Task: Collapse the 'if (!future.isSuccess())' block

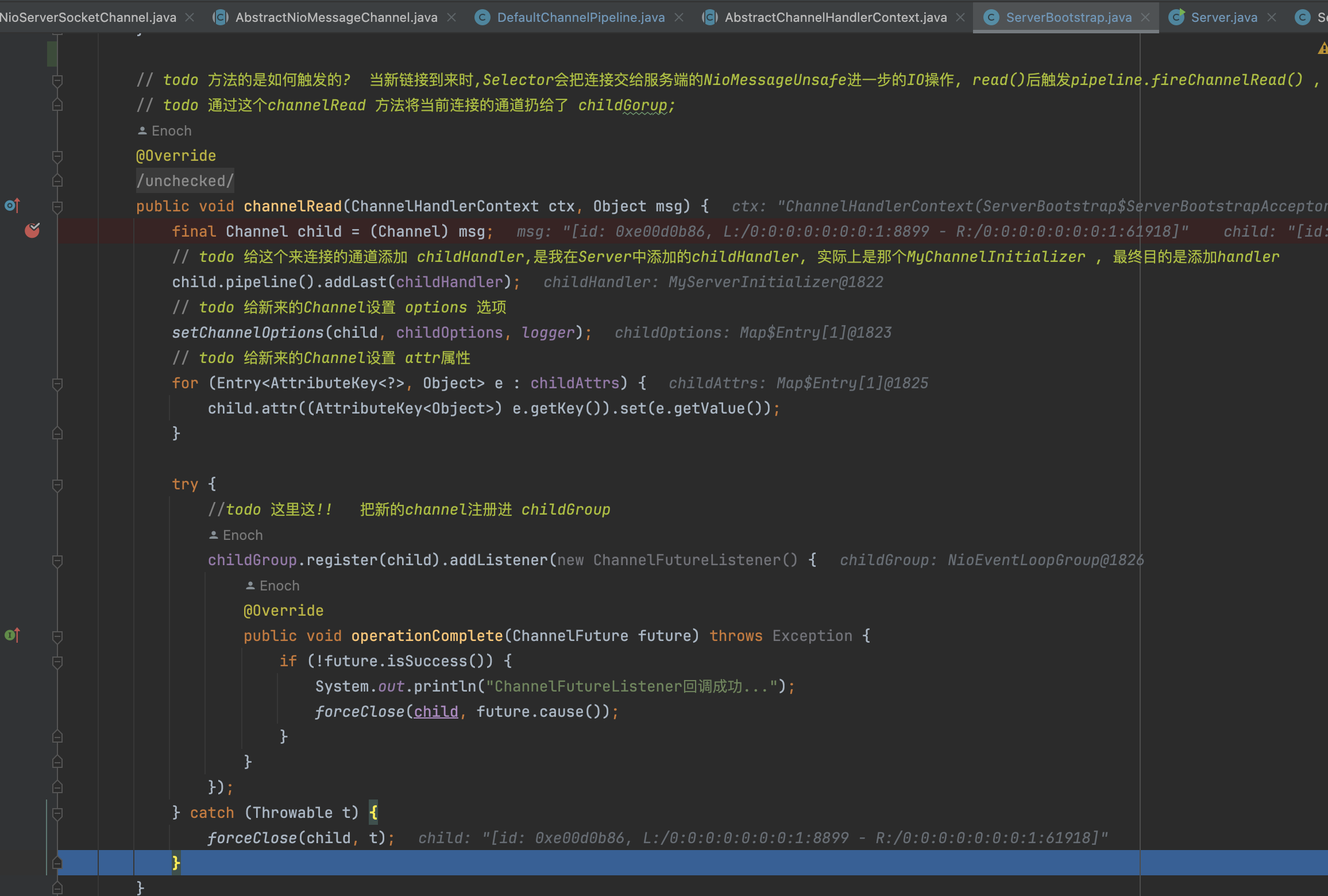Action: coord(57,662)
